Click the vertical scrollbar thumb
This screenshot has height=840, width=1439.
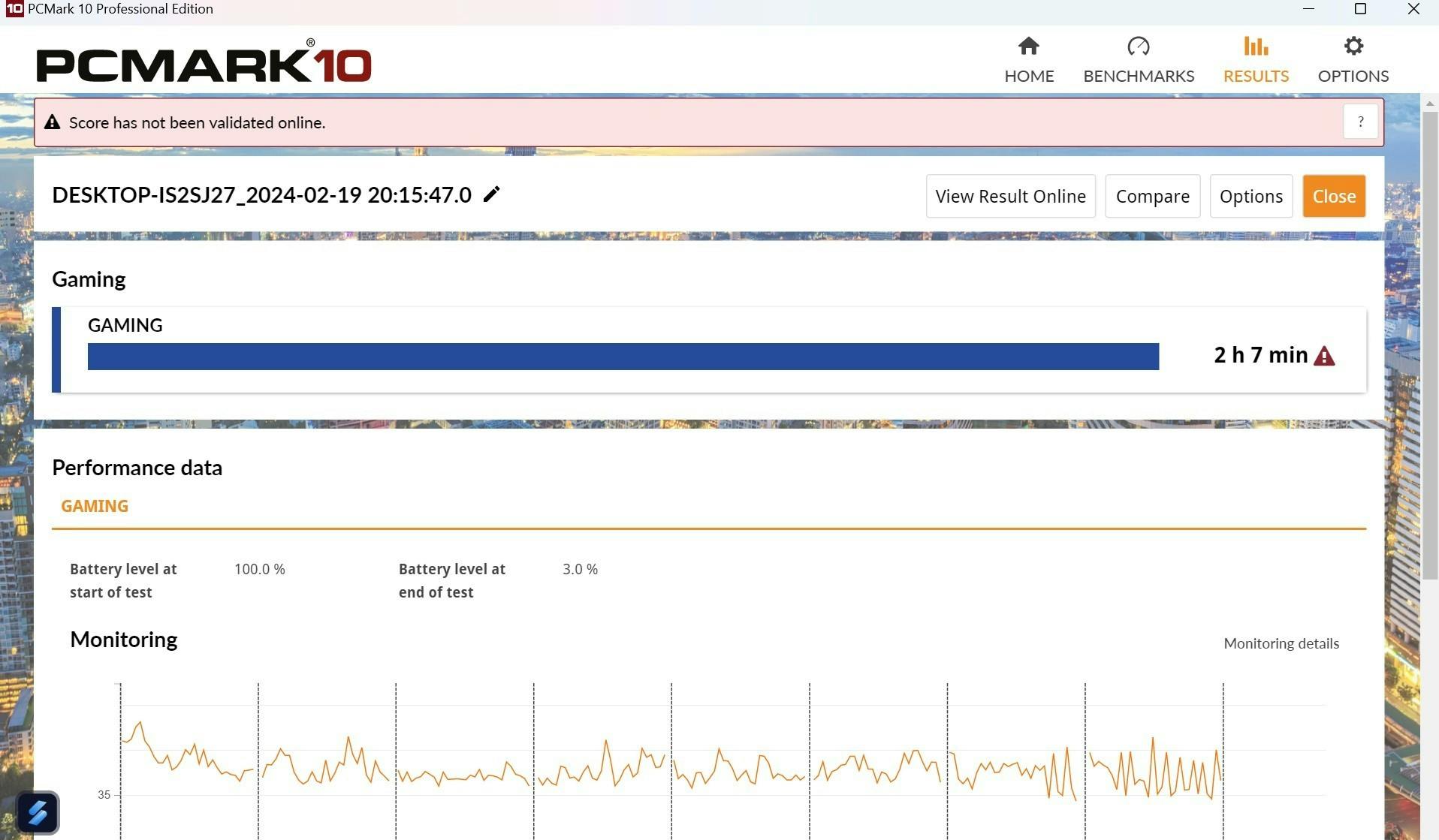click(1429, 345)
